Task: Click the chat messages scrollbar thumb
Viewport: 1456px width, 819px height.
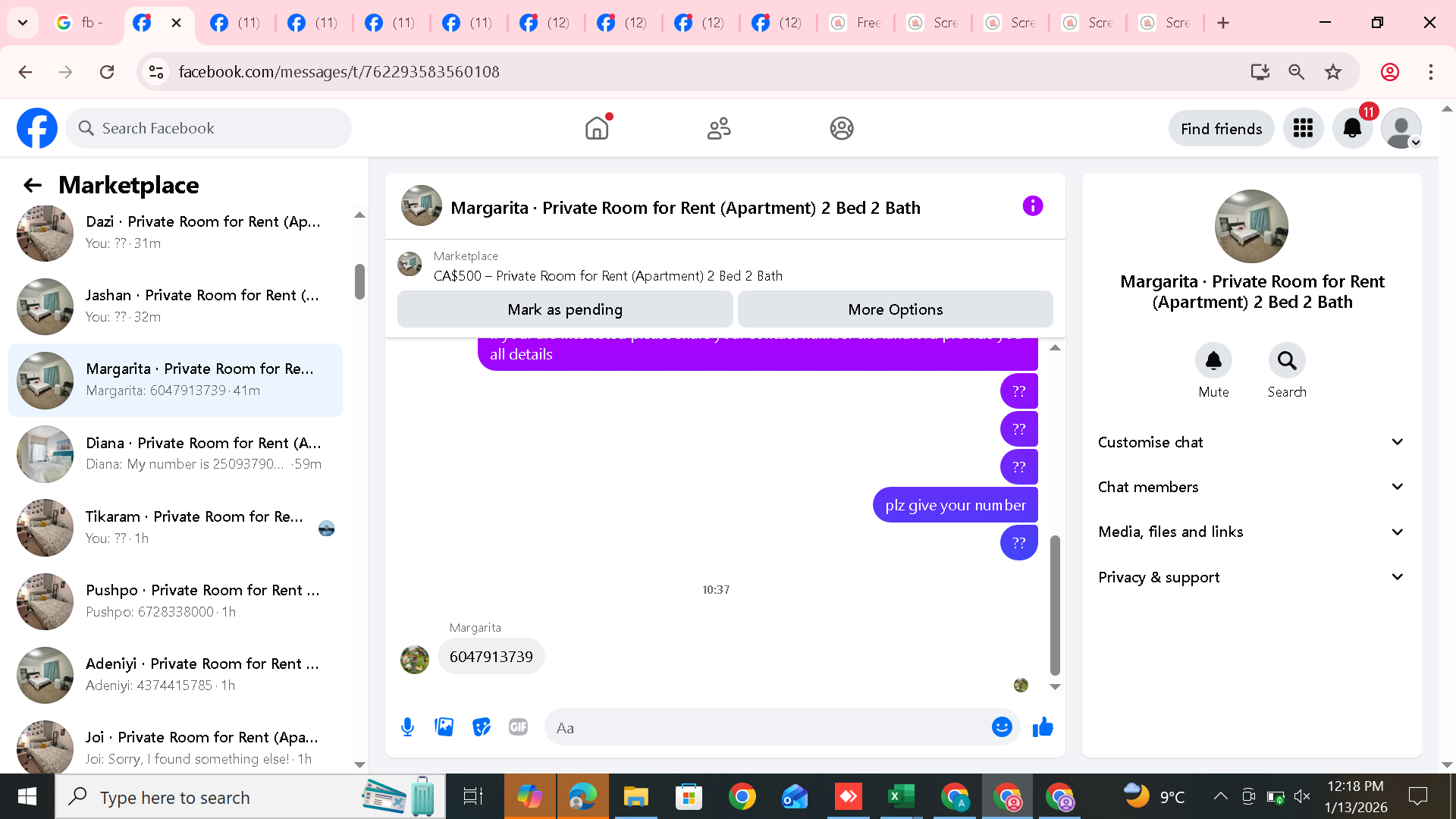Action: tap(1054, 604)
